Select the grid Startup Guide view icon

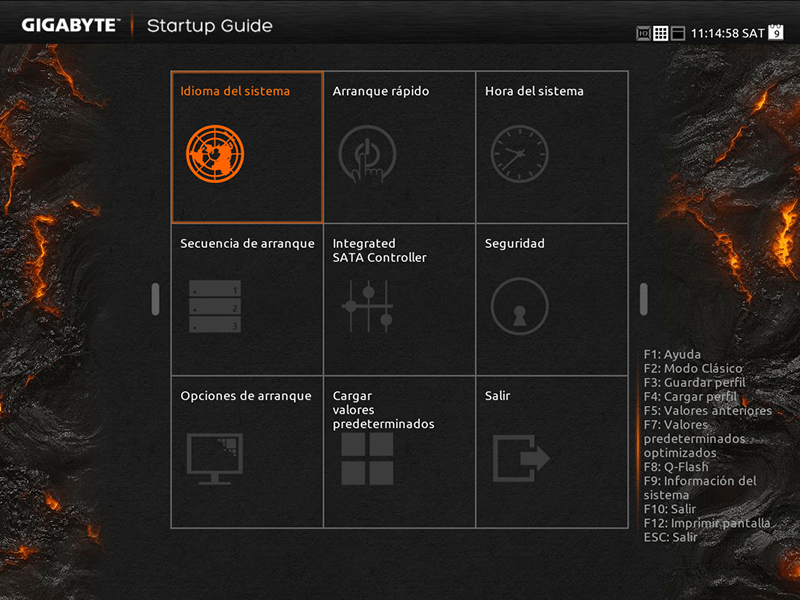click(661, 34)
